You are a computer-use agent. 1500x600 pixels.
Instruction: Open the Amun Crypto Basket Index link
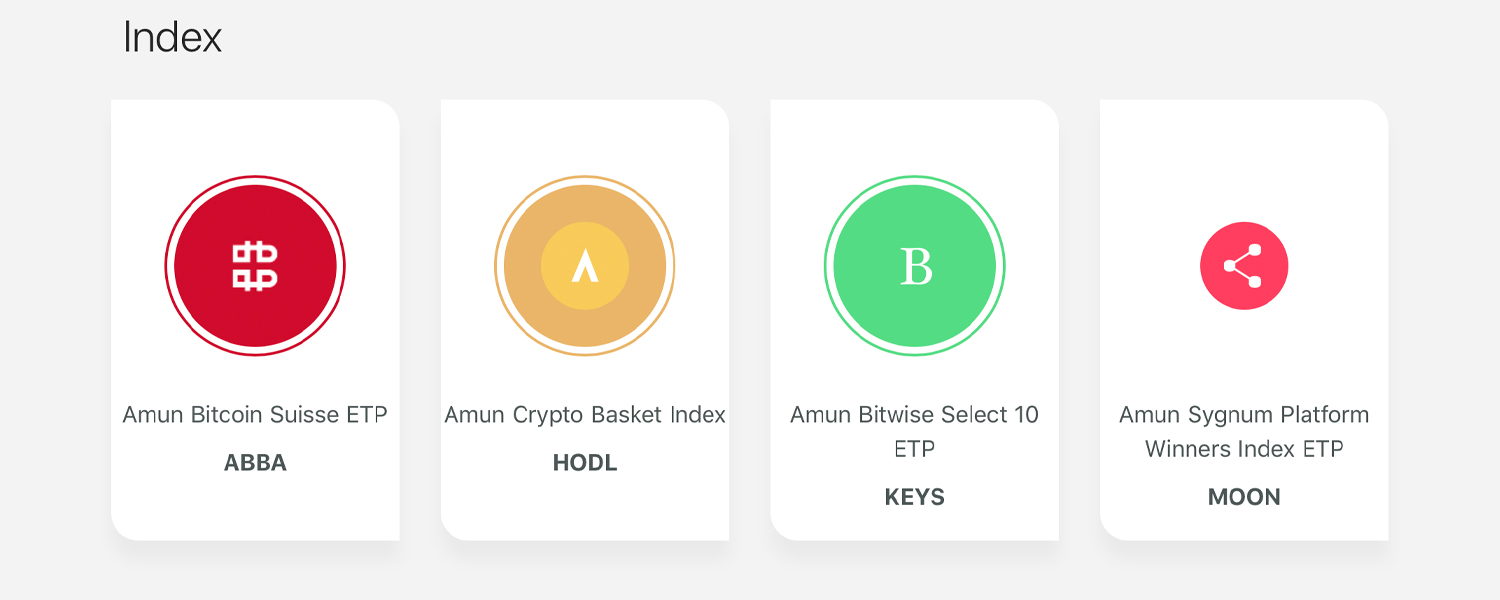tap(585, 414)
